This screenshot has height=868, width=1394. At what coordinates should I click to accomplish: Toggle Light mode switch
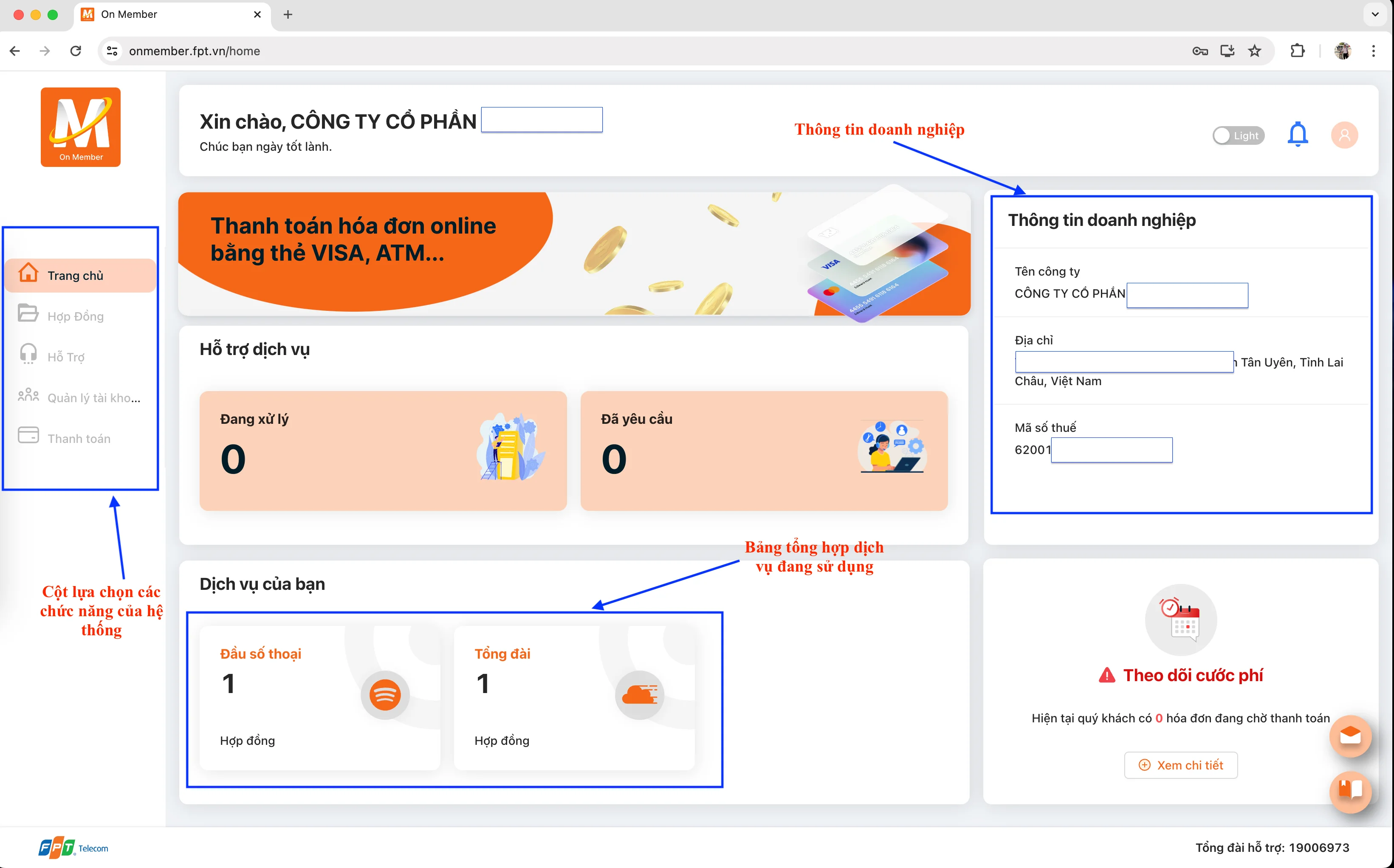[x=1239, y=135]
